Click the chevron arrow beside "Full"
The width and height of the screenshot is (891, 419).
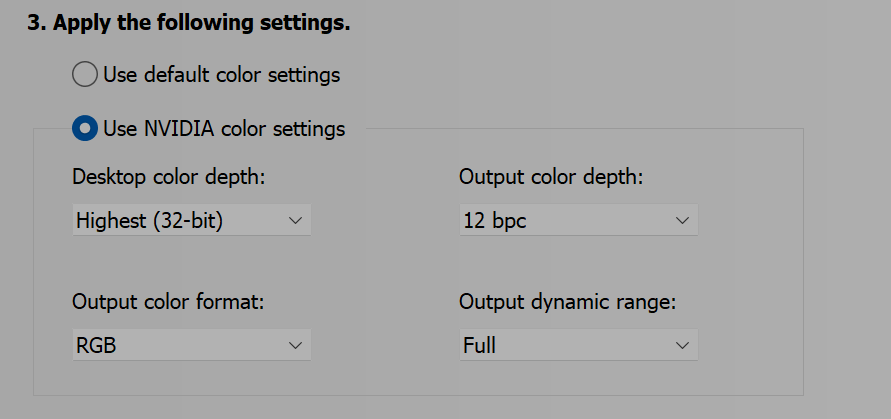682,346
